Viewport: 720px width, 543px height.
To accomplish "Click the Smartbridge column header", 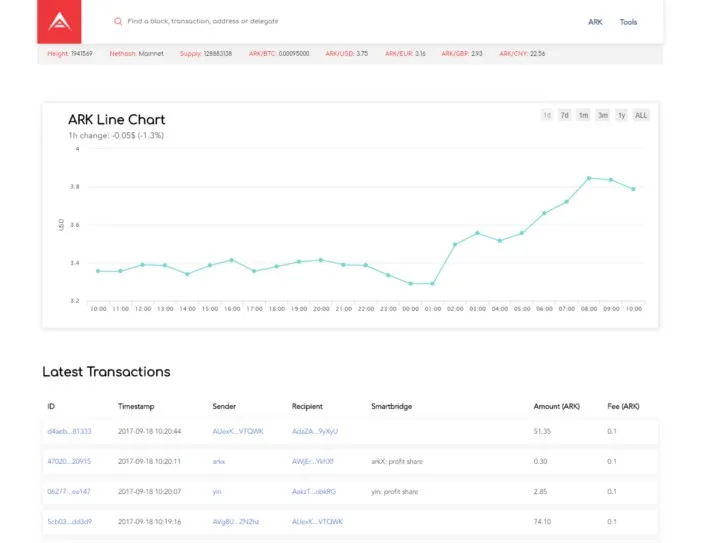I will tap(392, 406).
